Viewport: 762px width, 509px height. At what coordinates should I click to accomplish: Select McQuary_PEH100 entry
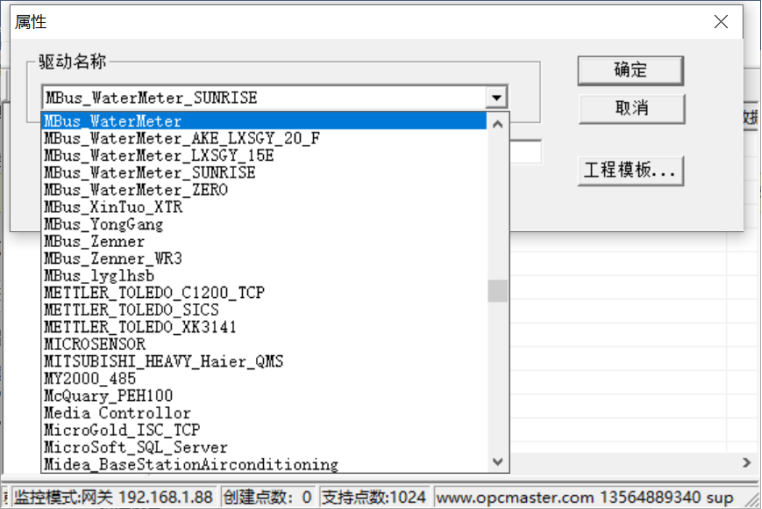pyautogui.click(x=264, y=396)
